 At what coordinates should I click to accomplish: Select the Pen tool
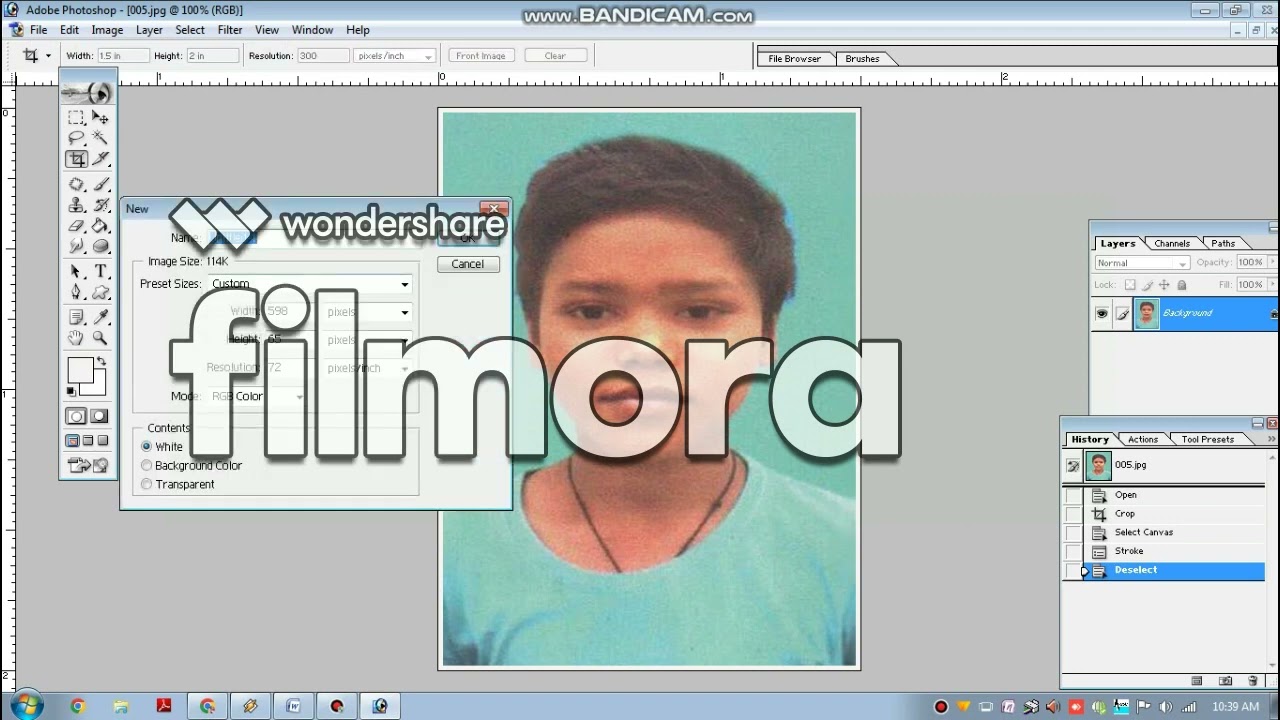76,292
